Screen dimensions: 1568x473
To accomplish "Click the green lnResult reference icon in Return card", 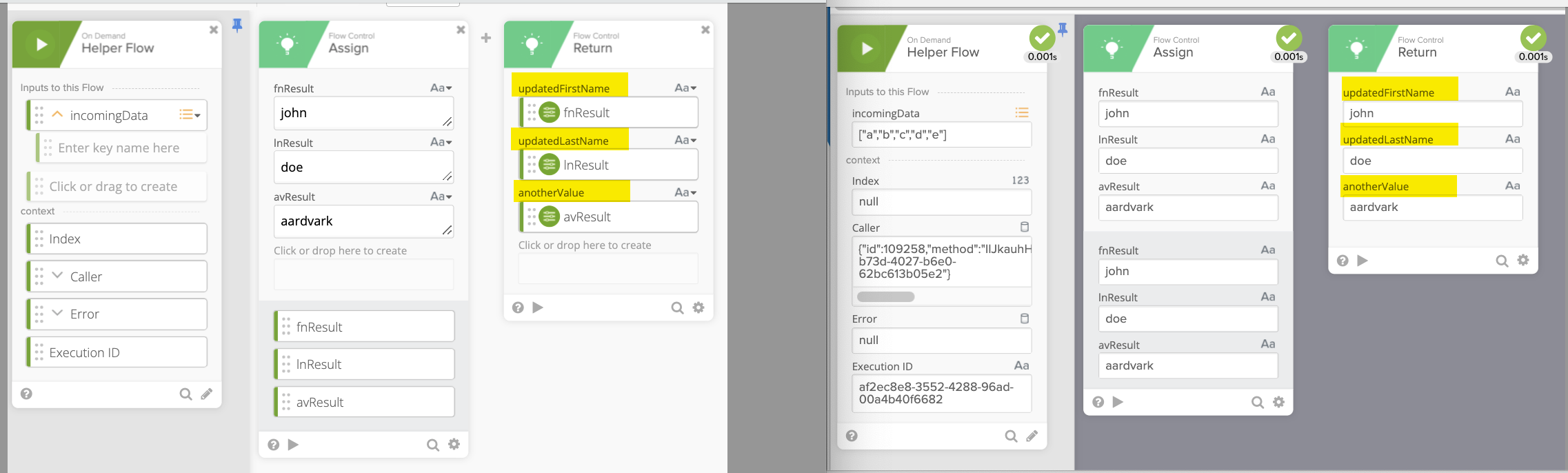I will [x=549, y=165].
